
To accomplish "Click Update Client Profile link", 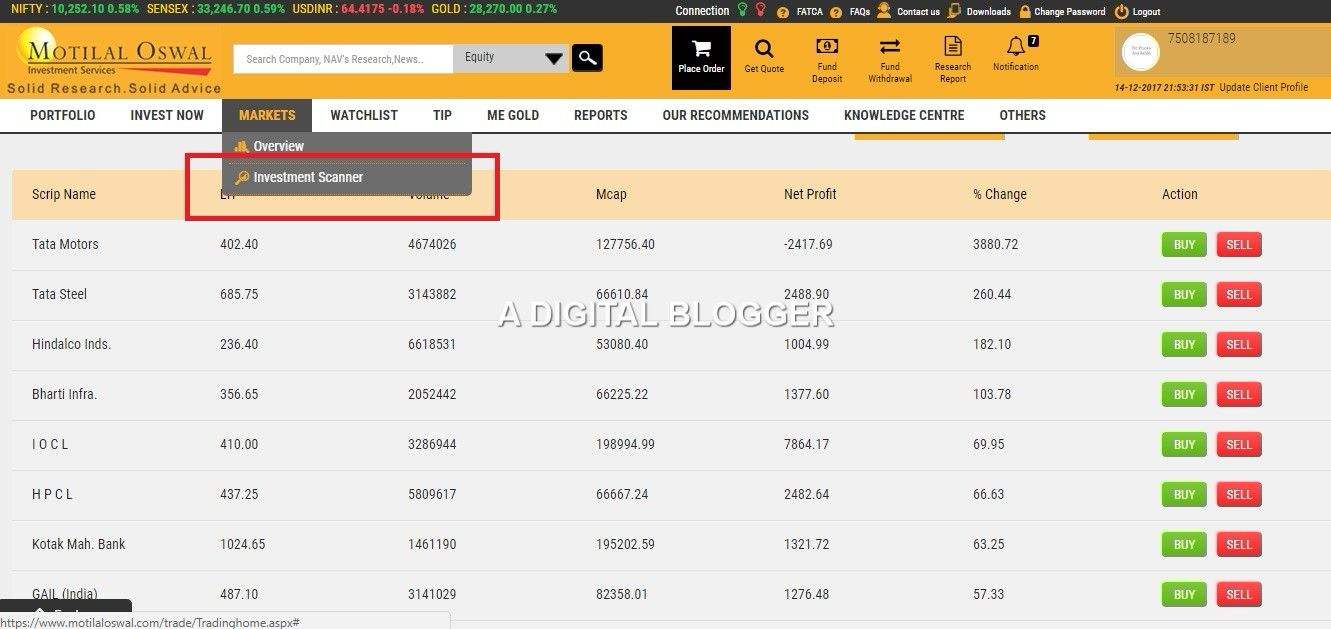I will tap(1263, 87).
